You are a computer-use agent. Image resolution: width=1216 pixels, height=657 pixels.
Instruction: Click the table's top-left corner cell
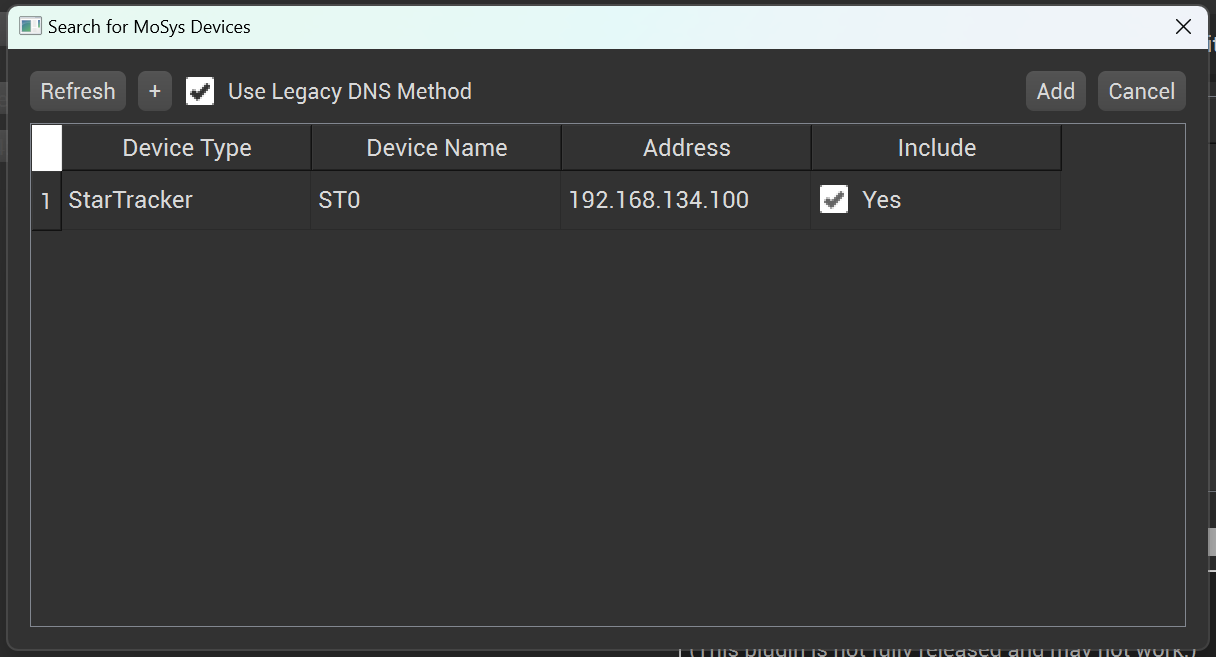click(46, 148)
